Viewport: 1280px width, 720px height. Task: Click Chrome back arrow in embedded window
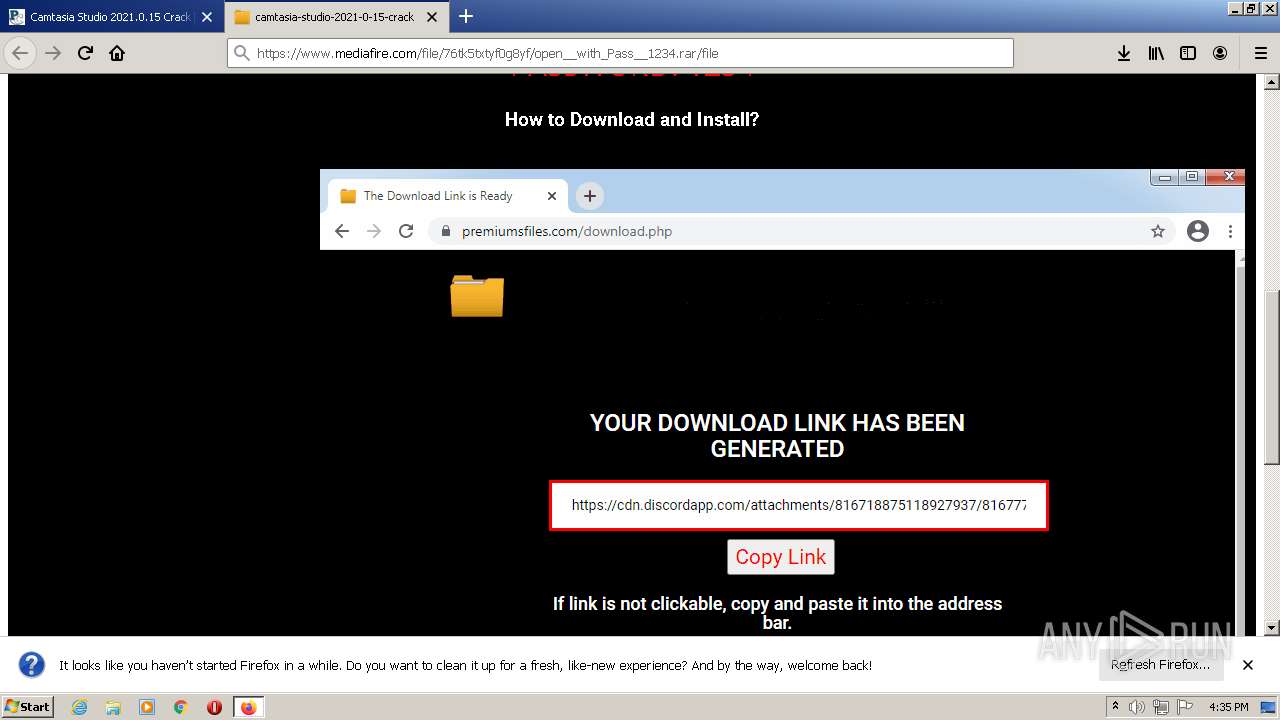(x=342, y=231)
